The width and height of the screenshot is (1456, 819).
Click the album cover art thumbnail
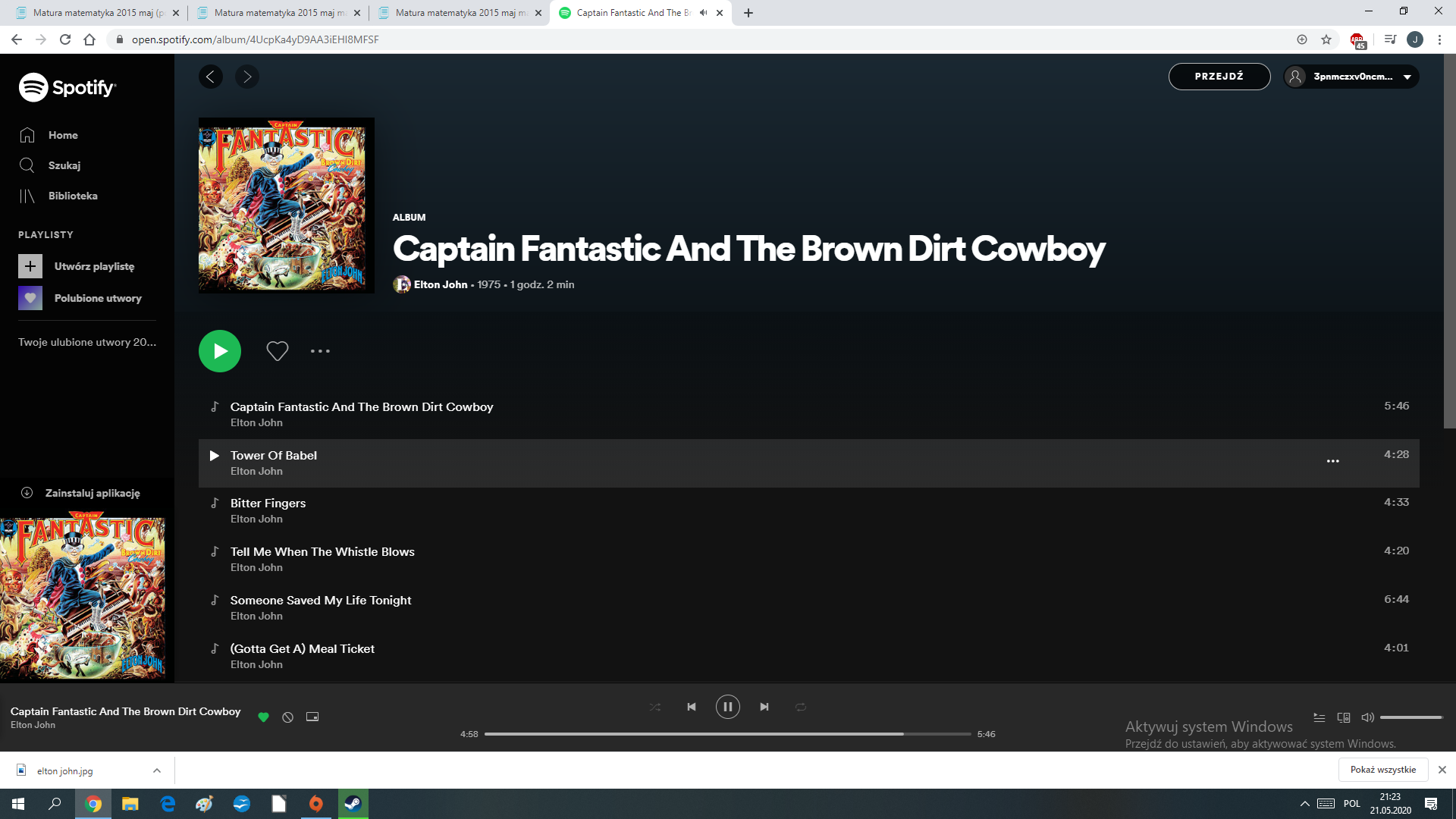(x=287, y=206)
